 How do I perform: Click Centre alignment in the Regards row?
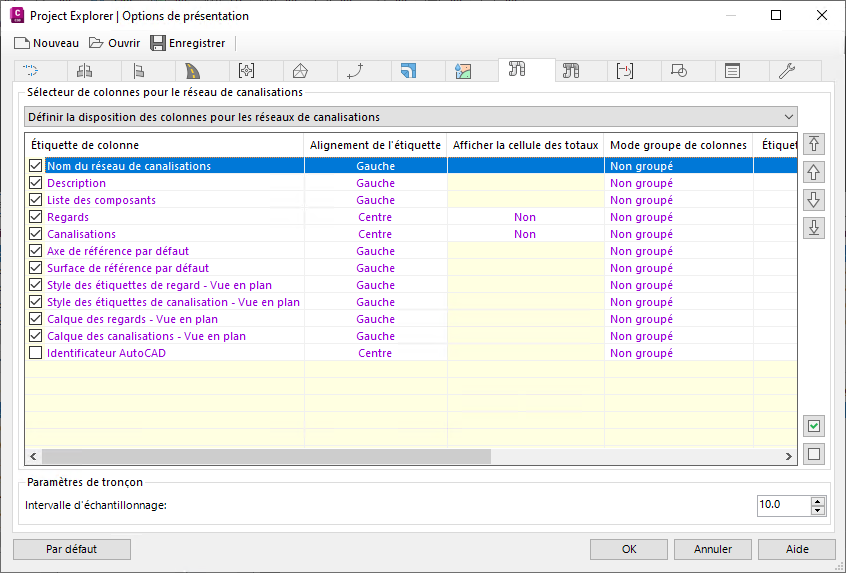point(375,217)
